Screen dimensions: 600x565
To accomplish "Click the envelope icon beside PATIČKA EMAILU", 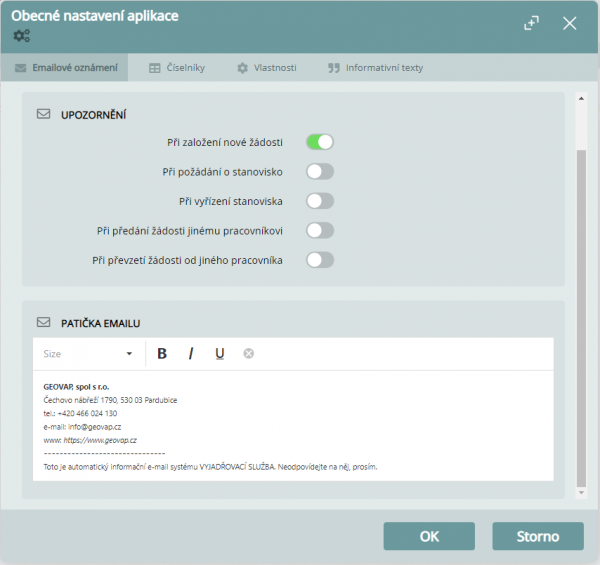I will click(43, 323).
